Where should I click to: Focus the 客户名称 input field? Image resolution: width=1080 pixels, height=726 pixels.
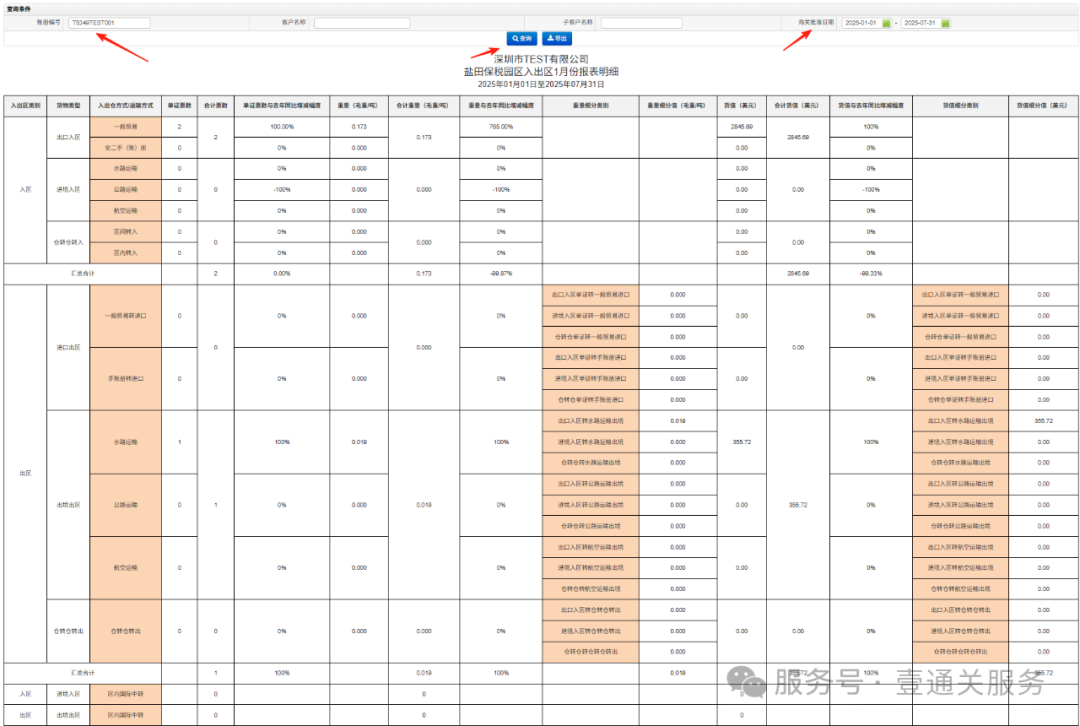click(361, 22)
